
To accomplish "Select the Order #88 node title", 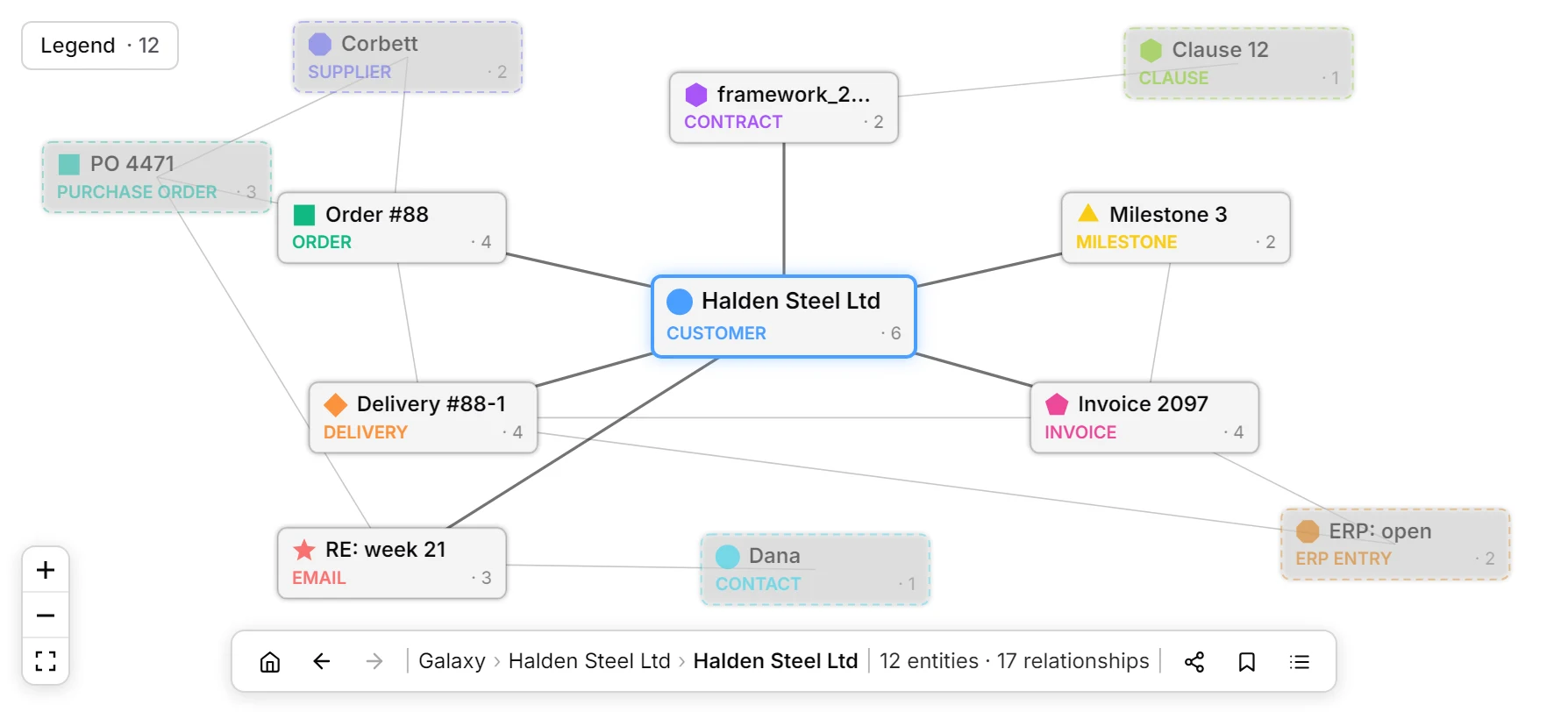I will coord(377,215).
